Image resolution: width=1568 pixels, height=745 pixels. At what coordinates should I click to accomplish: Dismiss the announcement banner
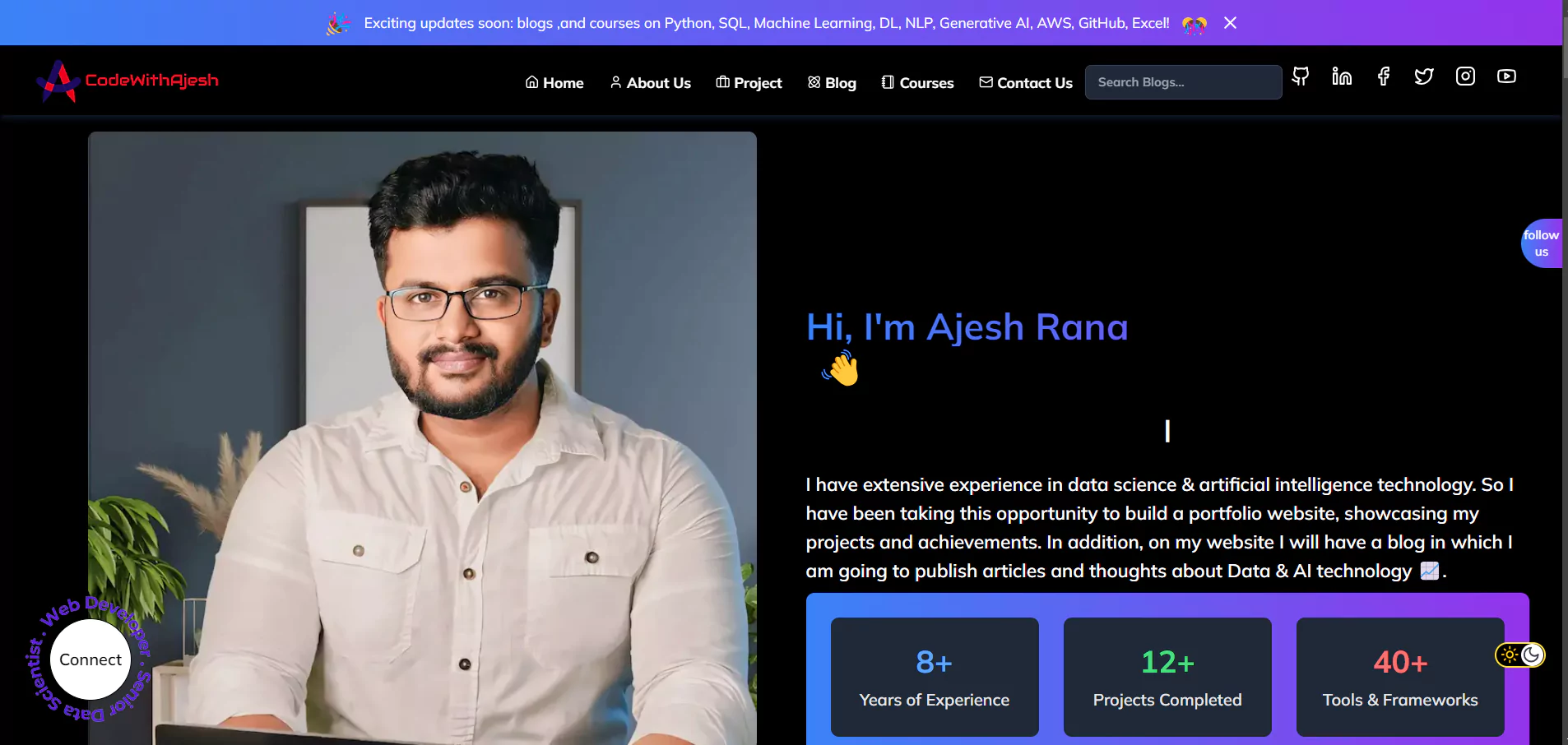coord(1230,23)
